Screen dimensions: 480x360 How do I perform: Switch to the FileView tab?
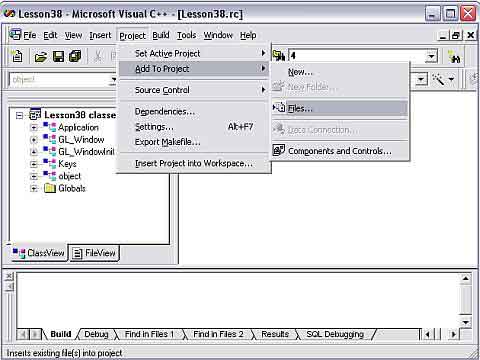pyautogui.click(x=94, y=253)
